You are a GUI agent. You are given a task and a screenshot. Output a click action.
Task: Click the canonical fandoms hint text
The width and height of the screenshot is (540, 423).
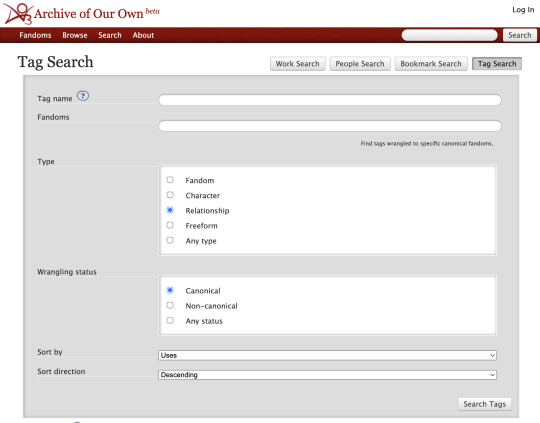pyautogui.click(x=427, y=143)
